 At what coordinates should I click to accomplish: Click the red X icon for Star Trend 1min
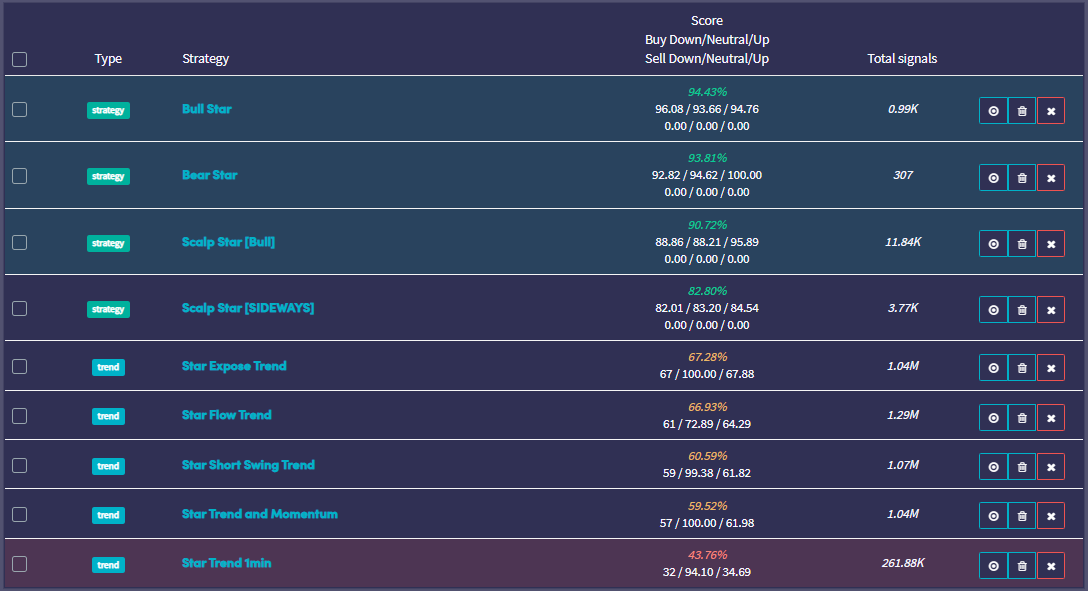click(1051, 565)
